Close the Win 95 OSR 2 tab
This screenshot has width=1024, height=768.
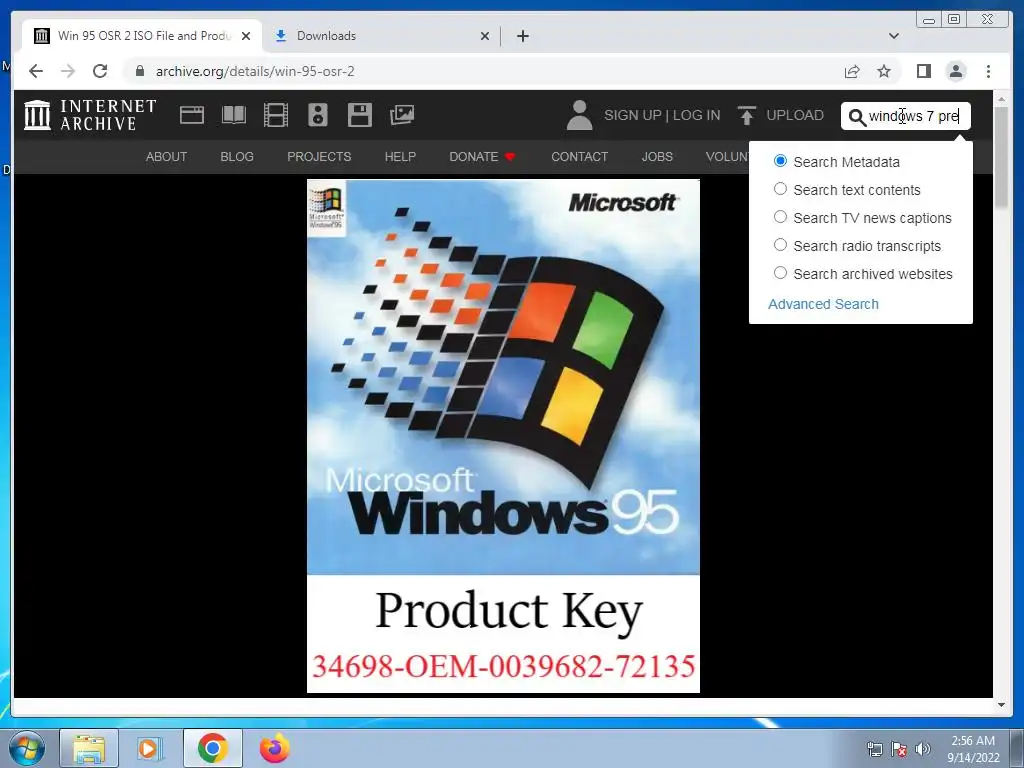pyautogui.click(x=246, y=36)
